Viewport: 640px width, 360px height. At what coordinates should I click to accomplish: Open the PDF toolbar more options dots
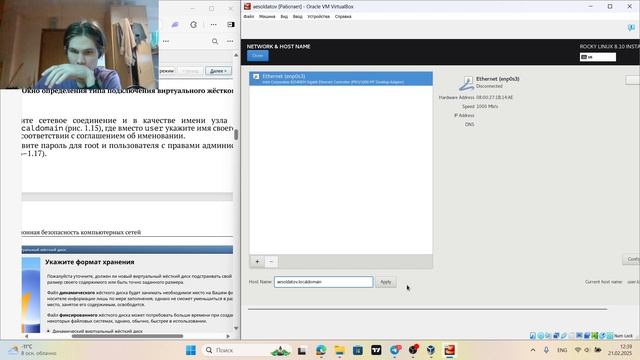click(230, 41)
